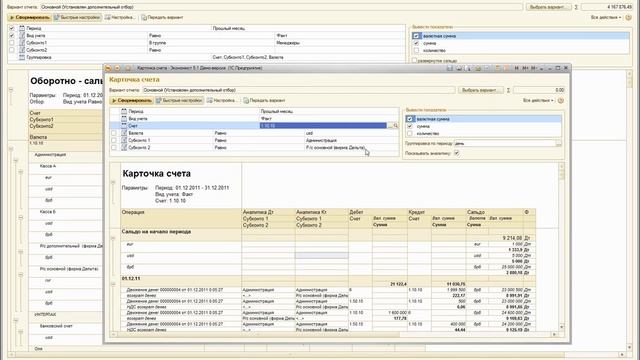Click the edit icon of the Валюта row
Viewport: 640px width, 360px height.
point(124,133)
